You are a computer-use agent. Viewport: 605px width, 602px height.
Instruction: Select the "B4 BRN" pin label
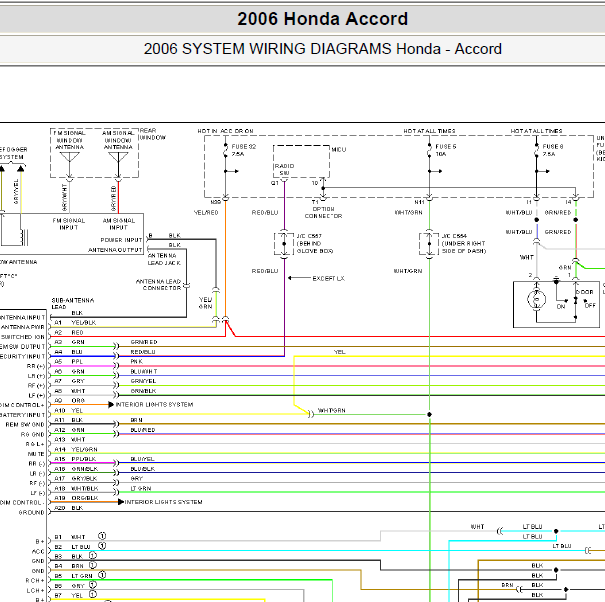click(69, 566)
